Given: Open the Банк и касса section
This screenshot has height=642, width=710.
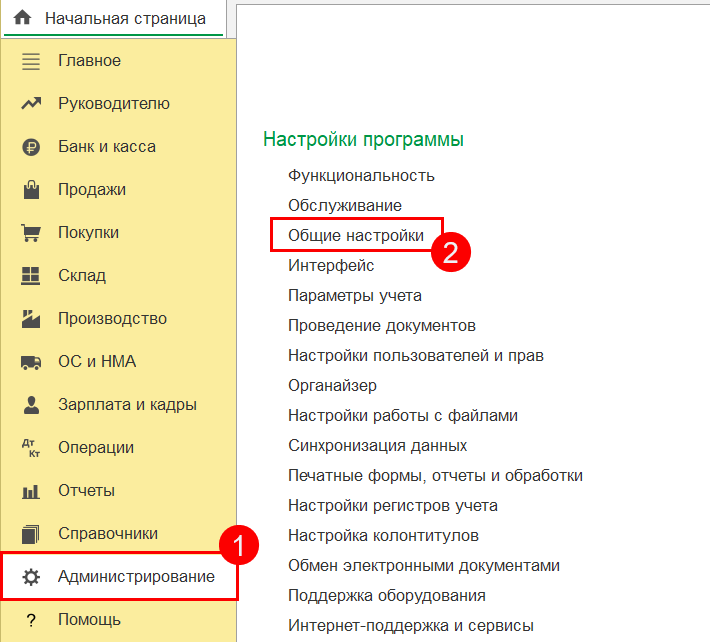Looking at the screenshot, I should (x=107, y=147).
